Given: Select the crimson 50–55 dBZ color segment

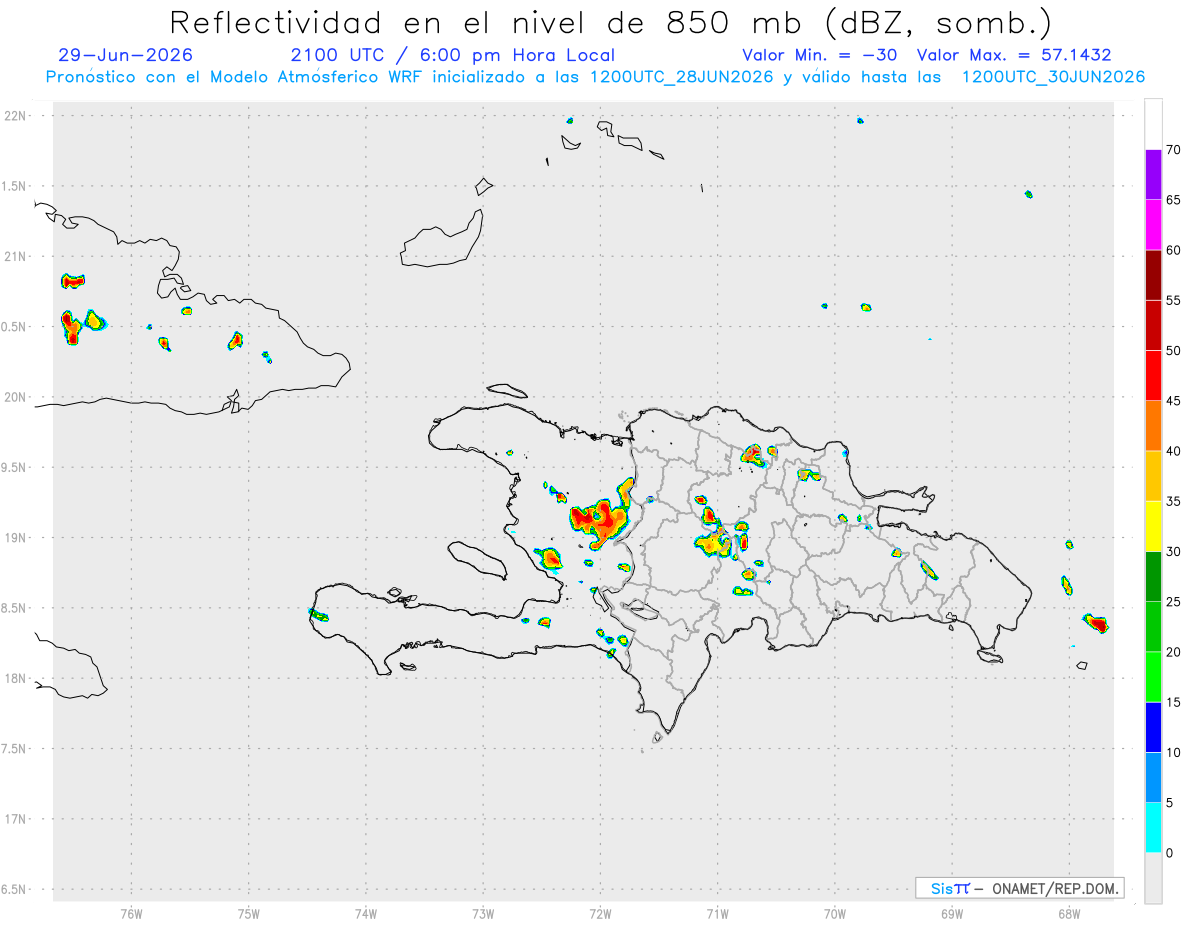Looking at the screenshot, I should [1153, 326].
